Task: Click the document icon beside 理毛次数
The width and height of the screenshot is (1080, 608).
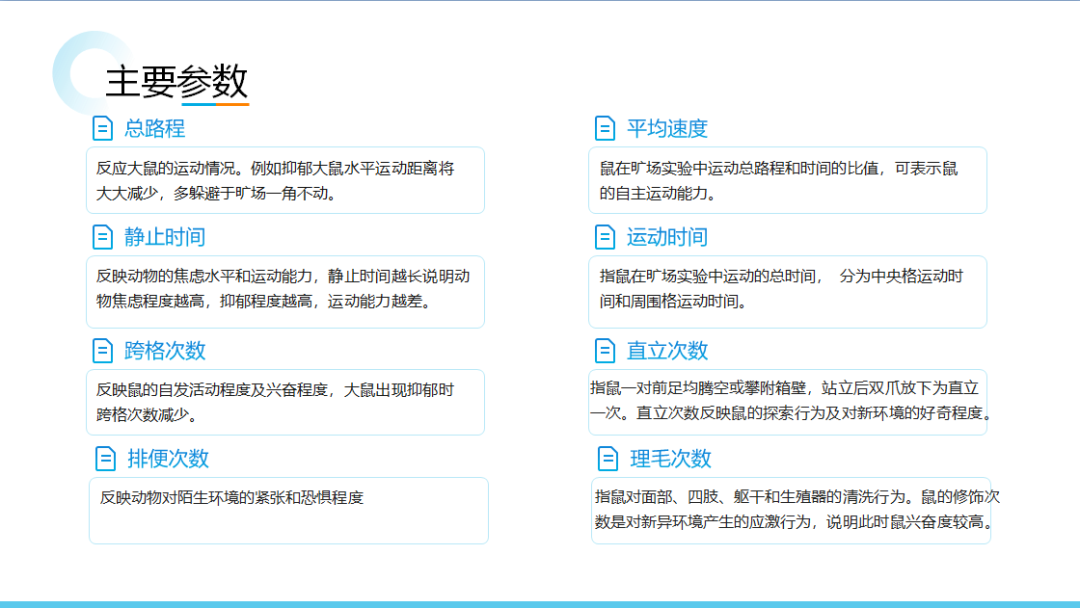Action: tap(608, 458)
